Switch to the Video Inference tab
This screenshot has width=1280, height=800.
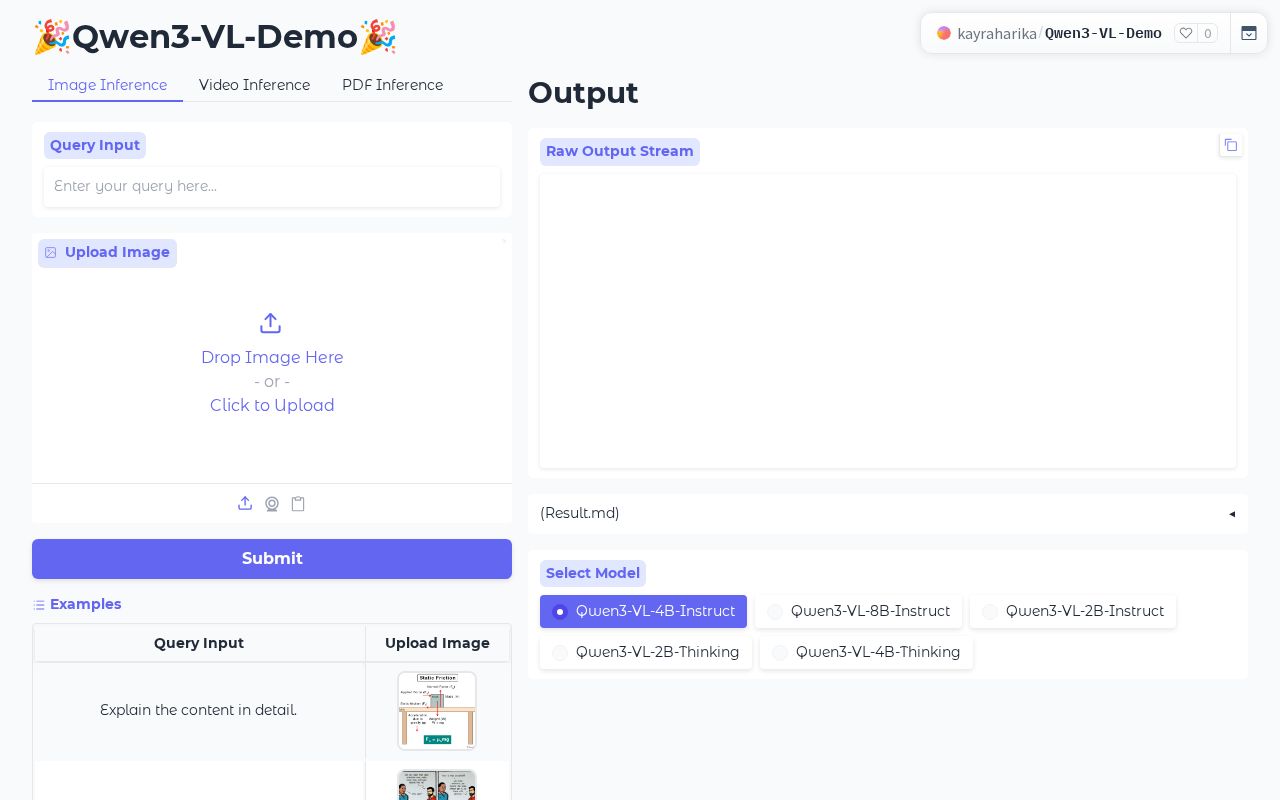[254, 85]
